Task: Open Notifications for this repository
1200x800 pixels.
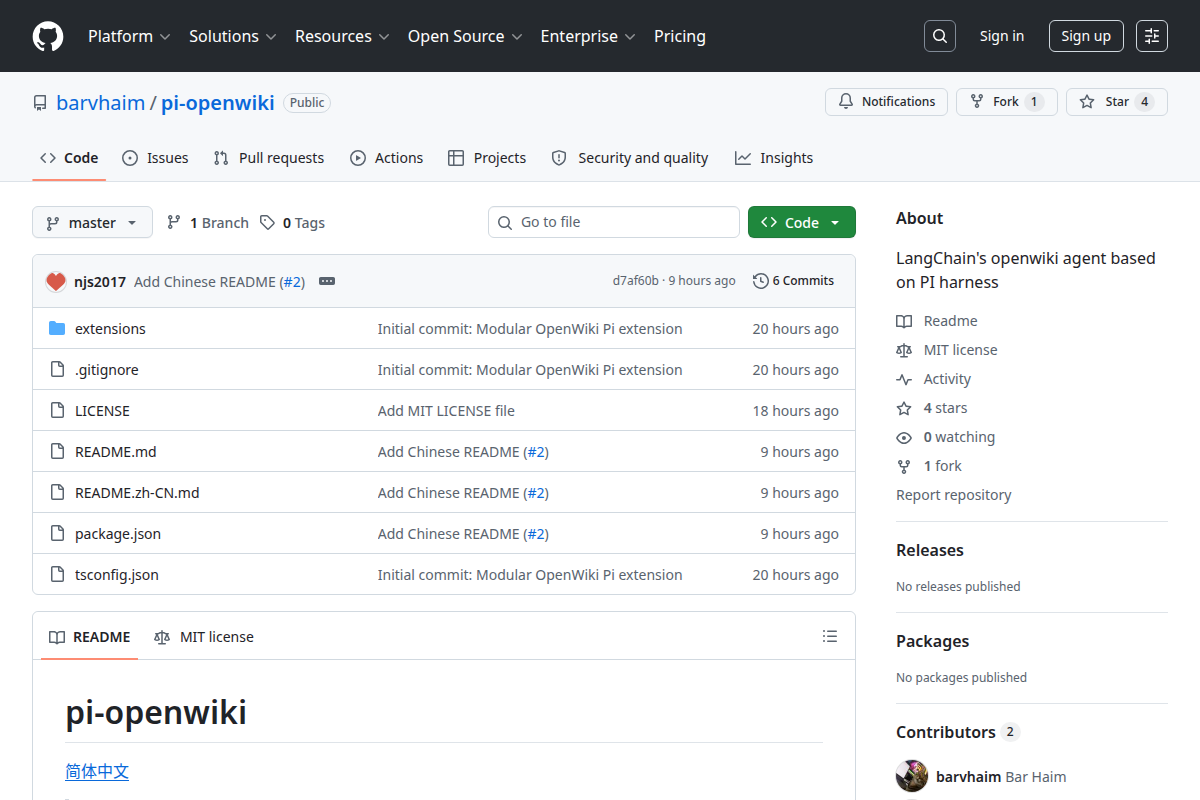Action: click(886, 102)
